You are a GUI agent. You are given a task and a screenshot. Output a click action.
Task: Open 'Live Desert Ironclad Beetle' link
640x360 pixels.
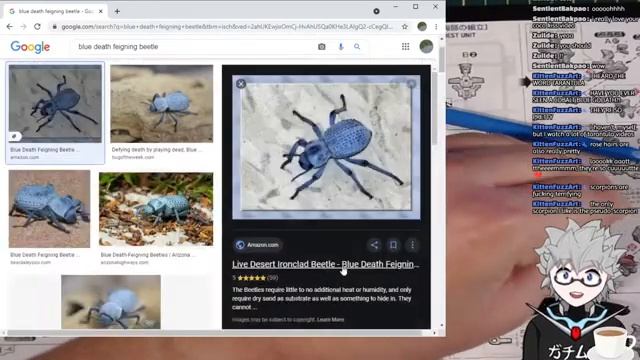pos(326,264)
